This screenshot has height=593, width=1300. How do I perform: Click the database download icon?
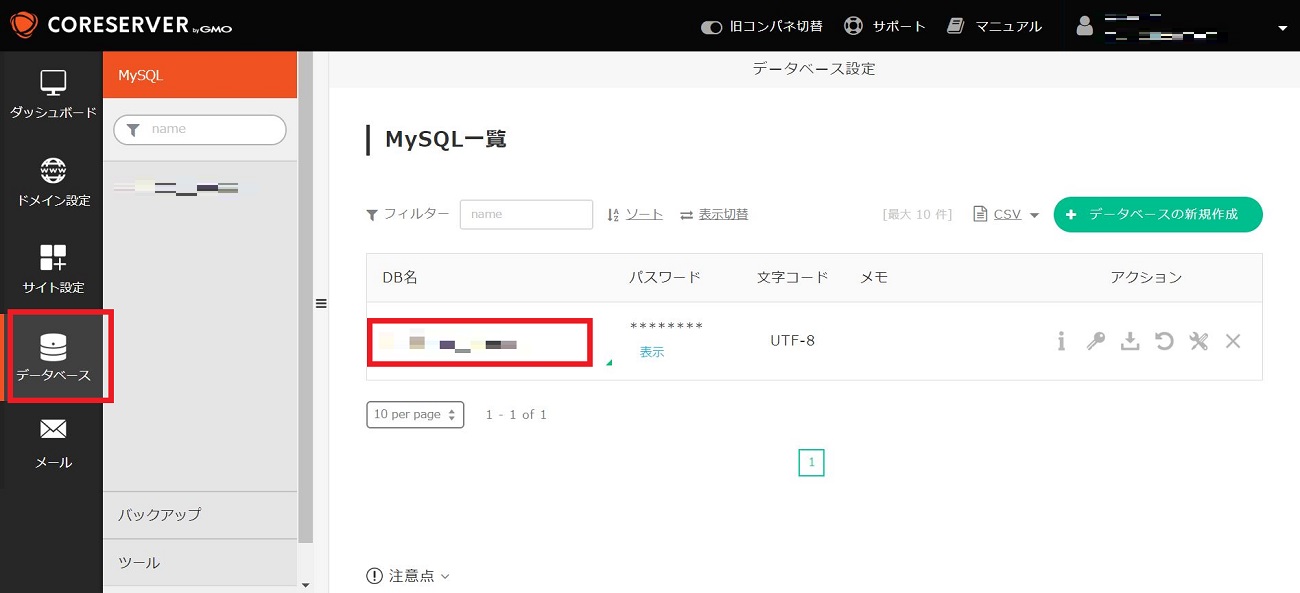tap(1130, 342)
